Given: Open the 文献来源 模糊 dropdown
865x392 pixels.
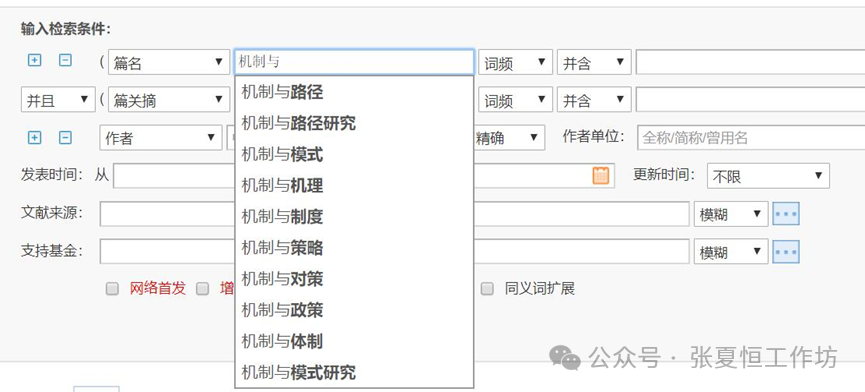Looking at the screenshot, I should point(731,214).
